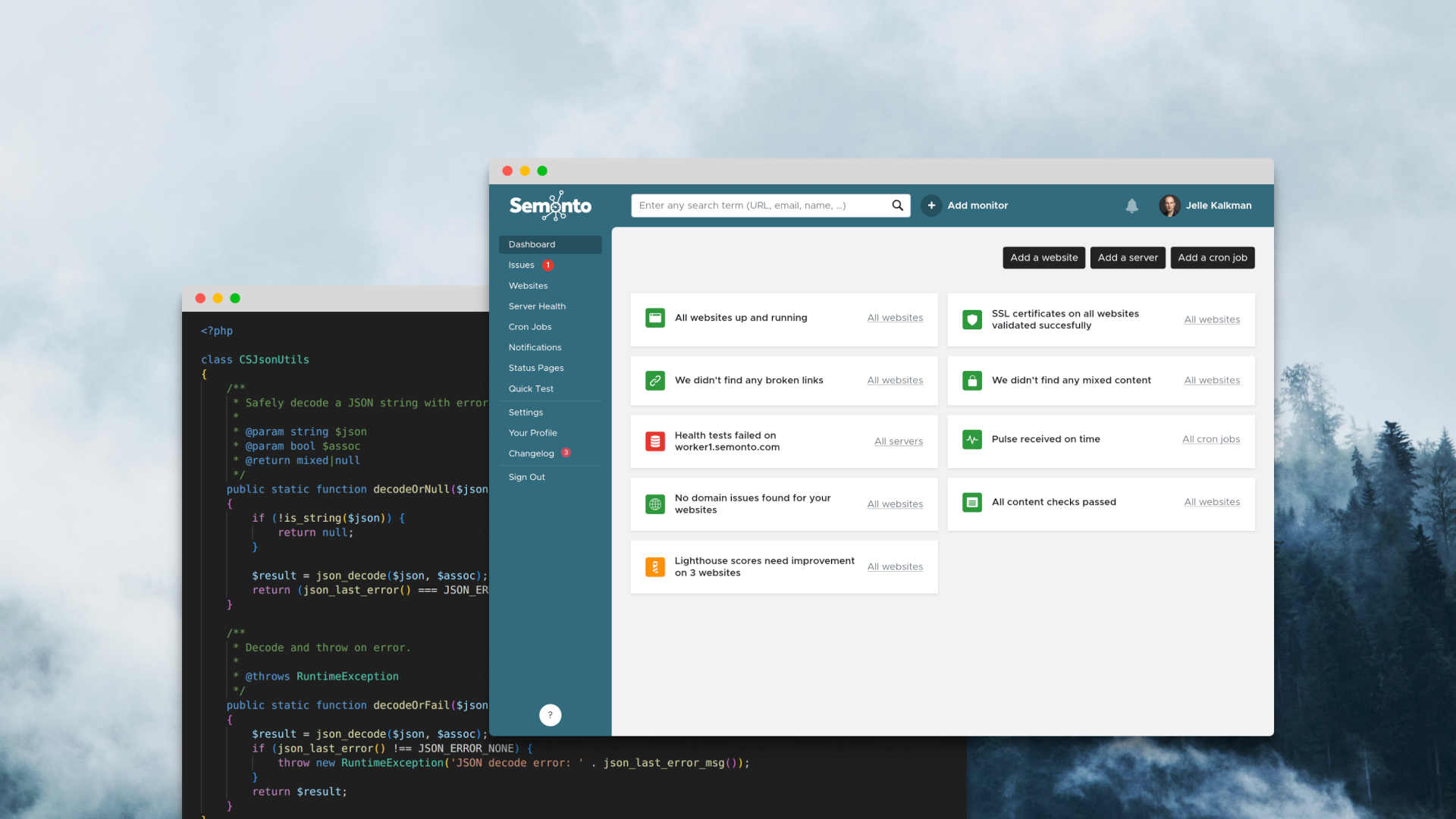
Task: Go to Server Health in sidebar
Action: (x=537, y=306)
